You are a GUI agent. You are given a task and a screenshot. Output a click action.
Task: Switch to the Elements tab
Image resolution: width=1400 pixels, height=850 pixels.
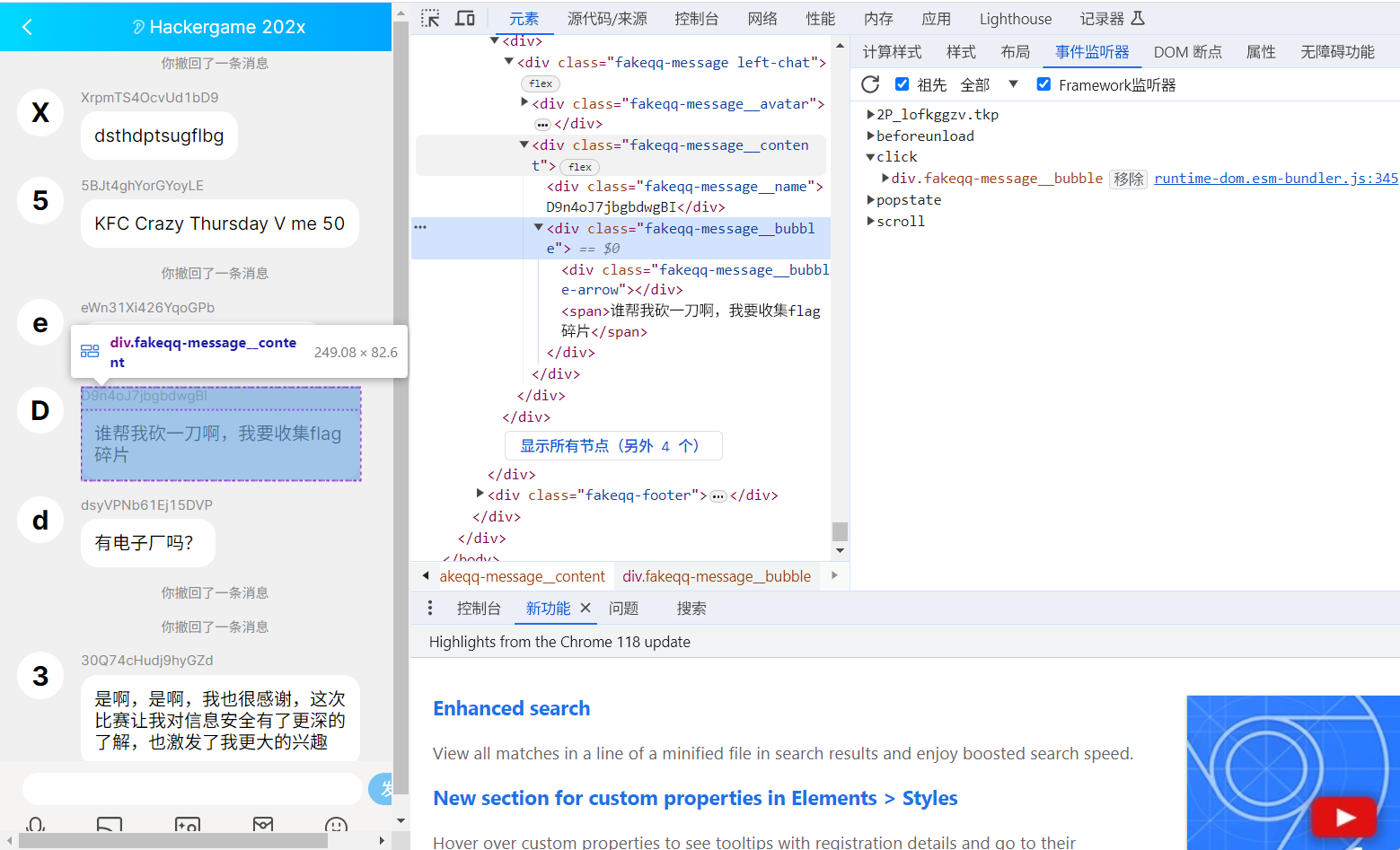pyautogui.click(x=524, y=18)
